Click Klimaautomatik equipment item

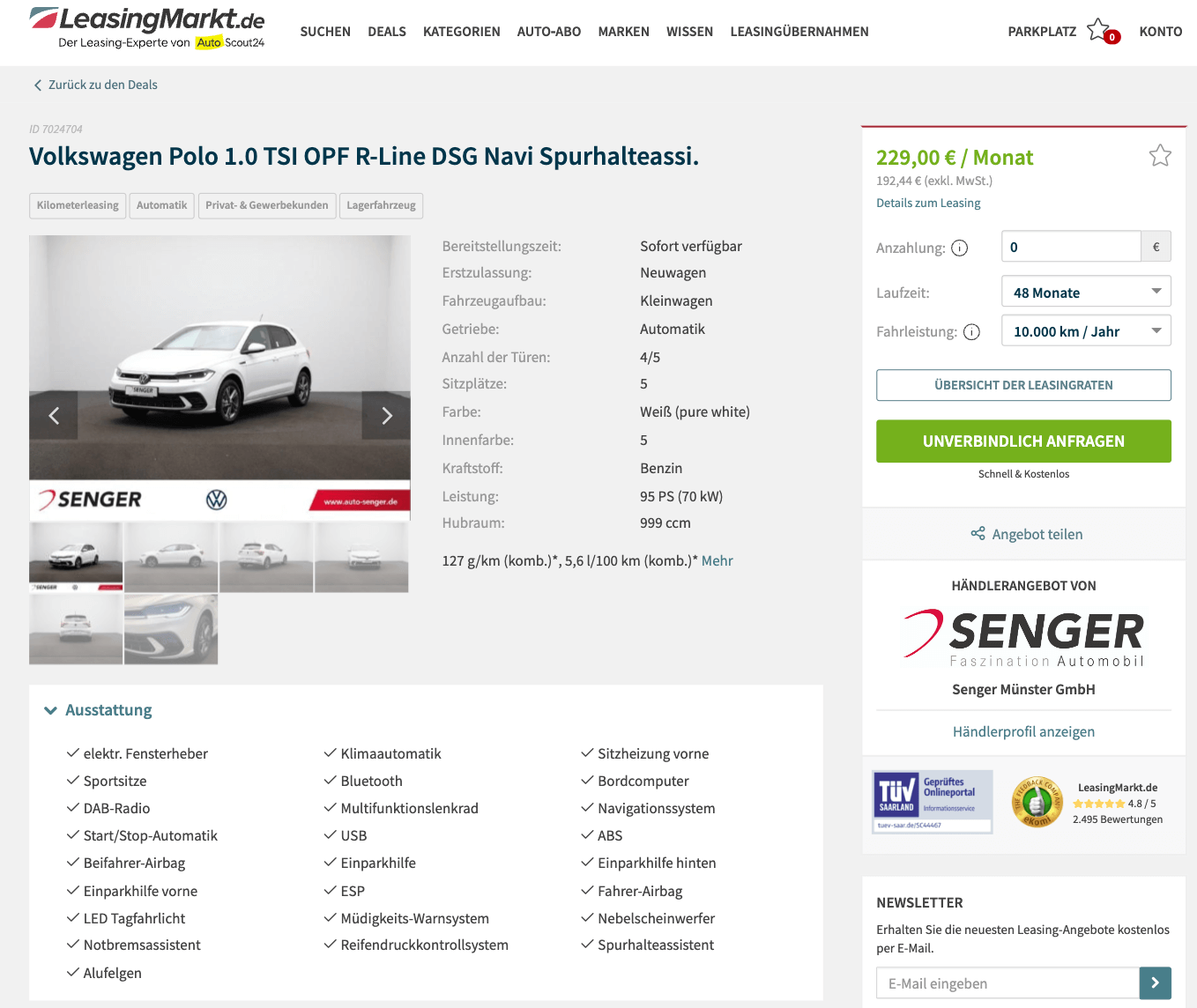tap(390, 754)
